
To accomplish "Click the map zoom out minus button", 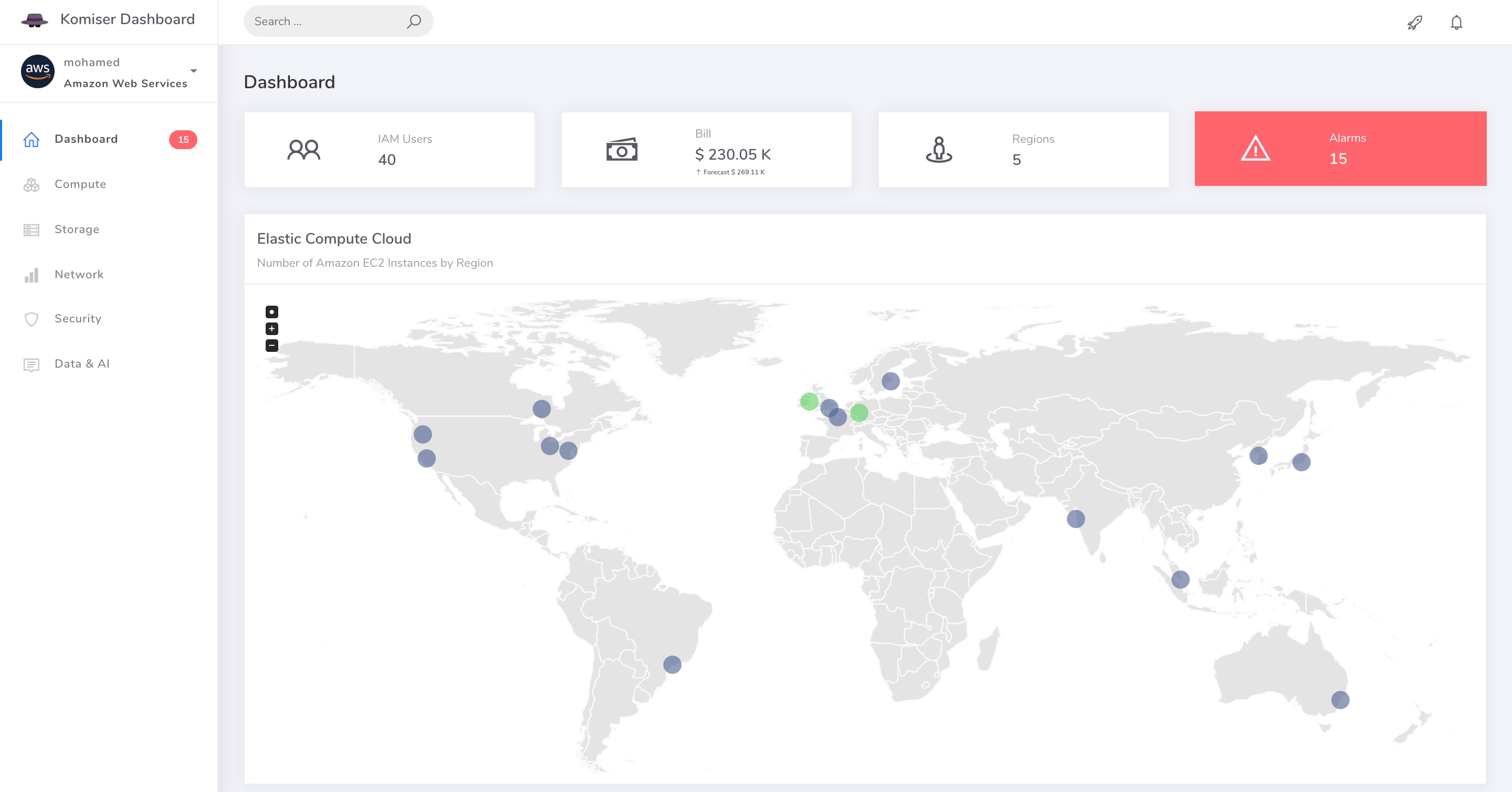I will pyautogui.click(x=272, y=346).
